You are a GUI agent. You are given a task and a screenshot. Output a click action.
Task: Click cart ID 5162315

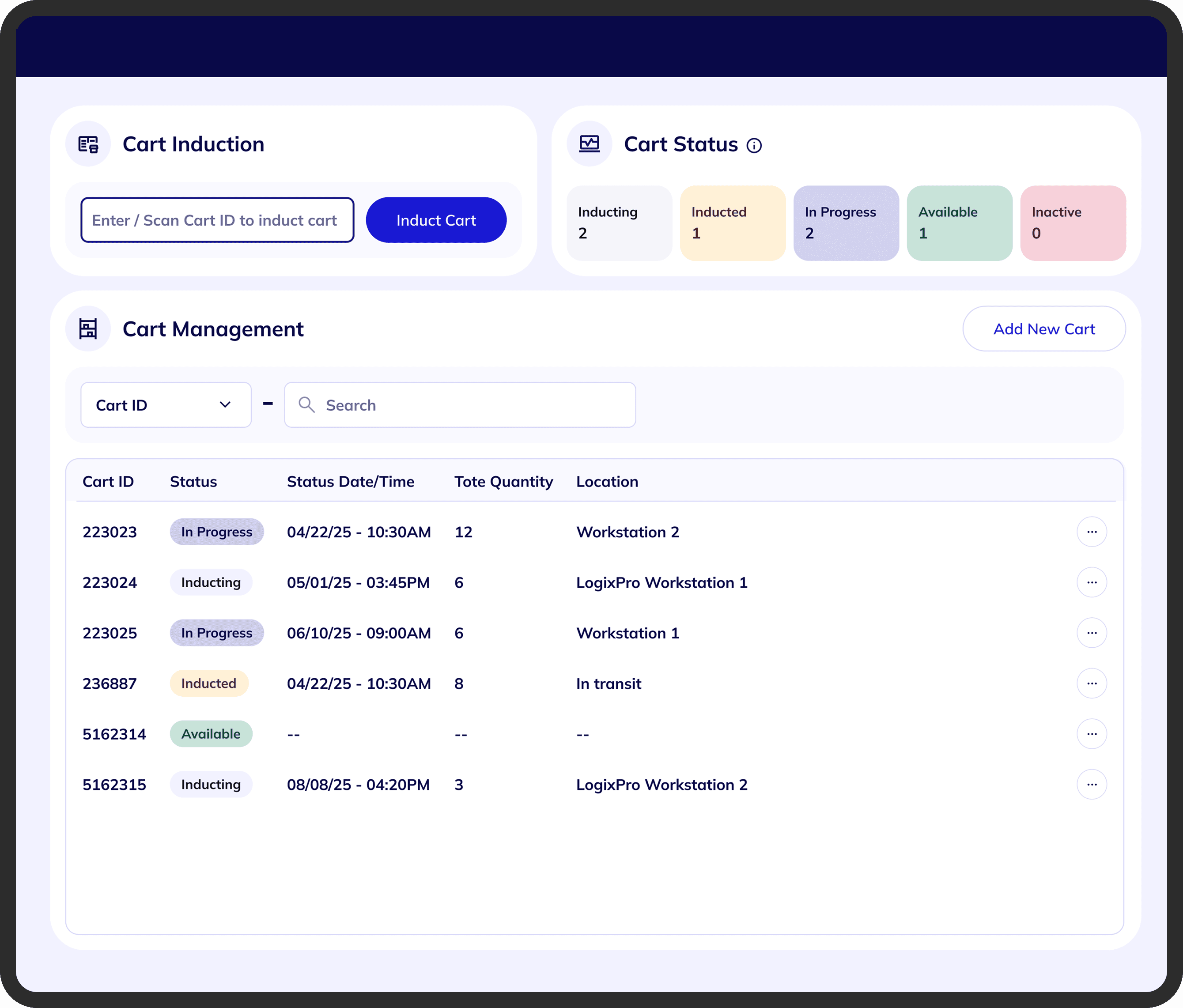pyautogui.click(x=114, y=785)
